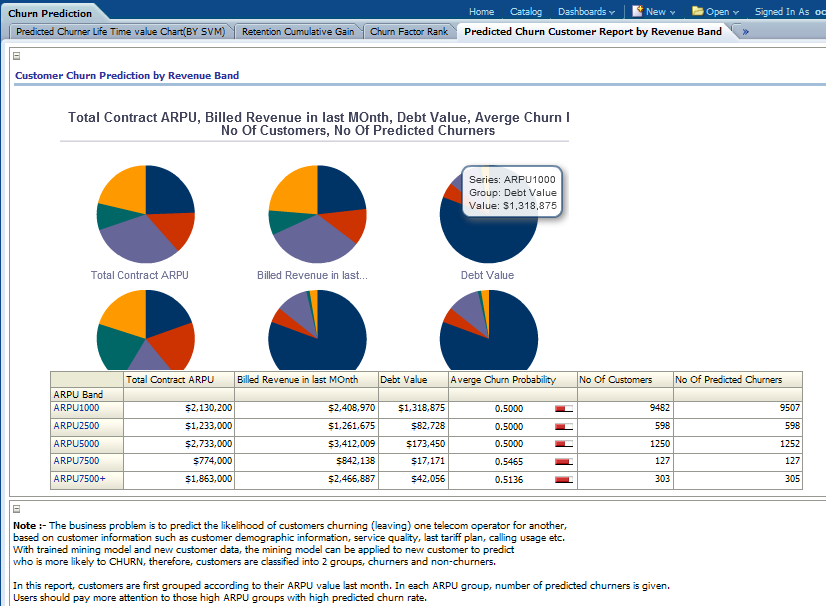Click the Billed Revenue in last month pie chart
The height and width of the screenshot is (606, 826).
[x=318, y=214]
